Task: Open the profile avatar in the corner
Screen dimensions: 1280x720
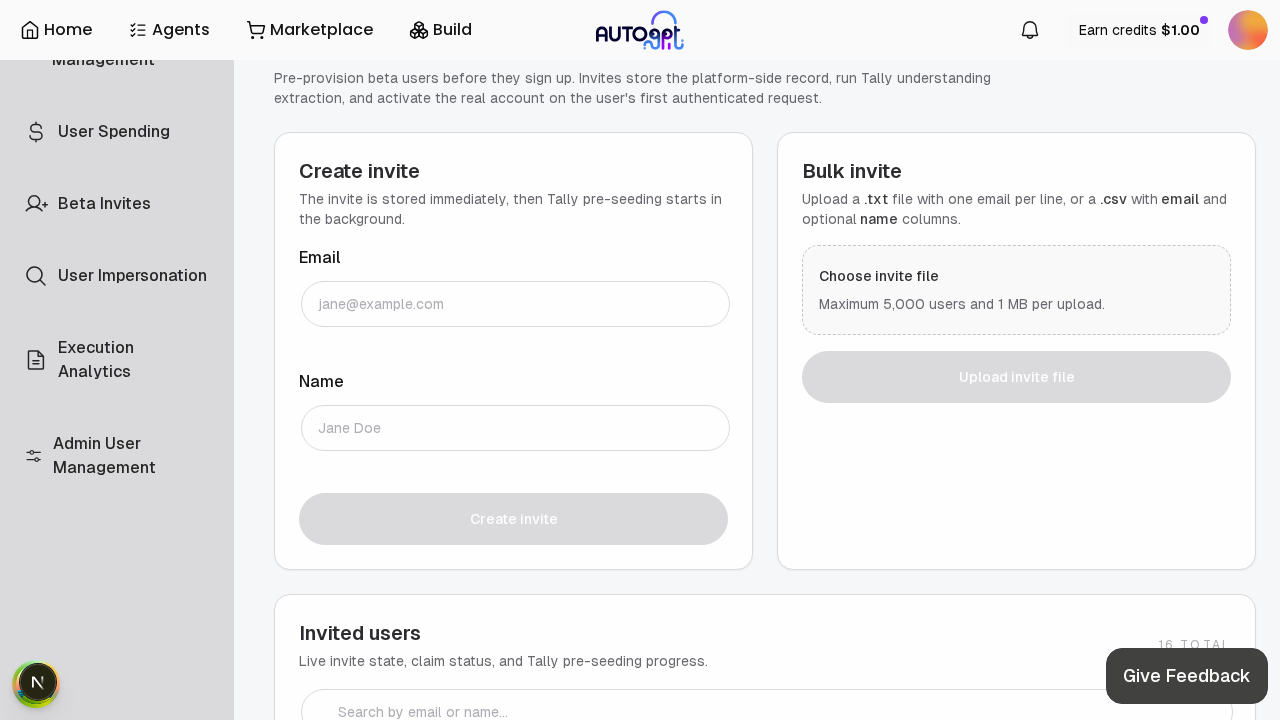Action: point(1247,29)
